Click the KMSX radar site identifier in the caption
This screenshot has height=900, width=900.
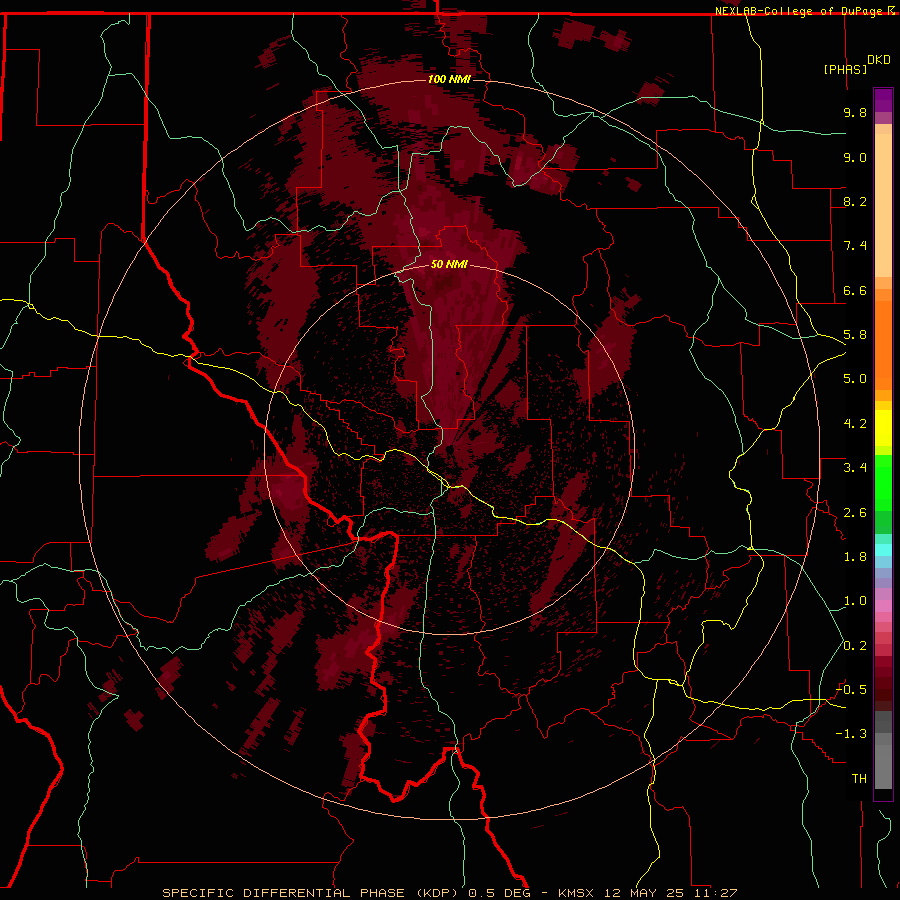click(576, 893)
